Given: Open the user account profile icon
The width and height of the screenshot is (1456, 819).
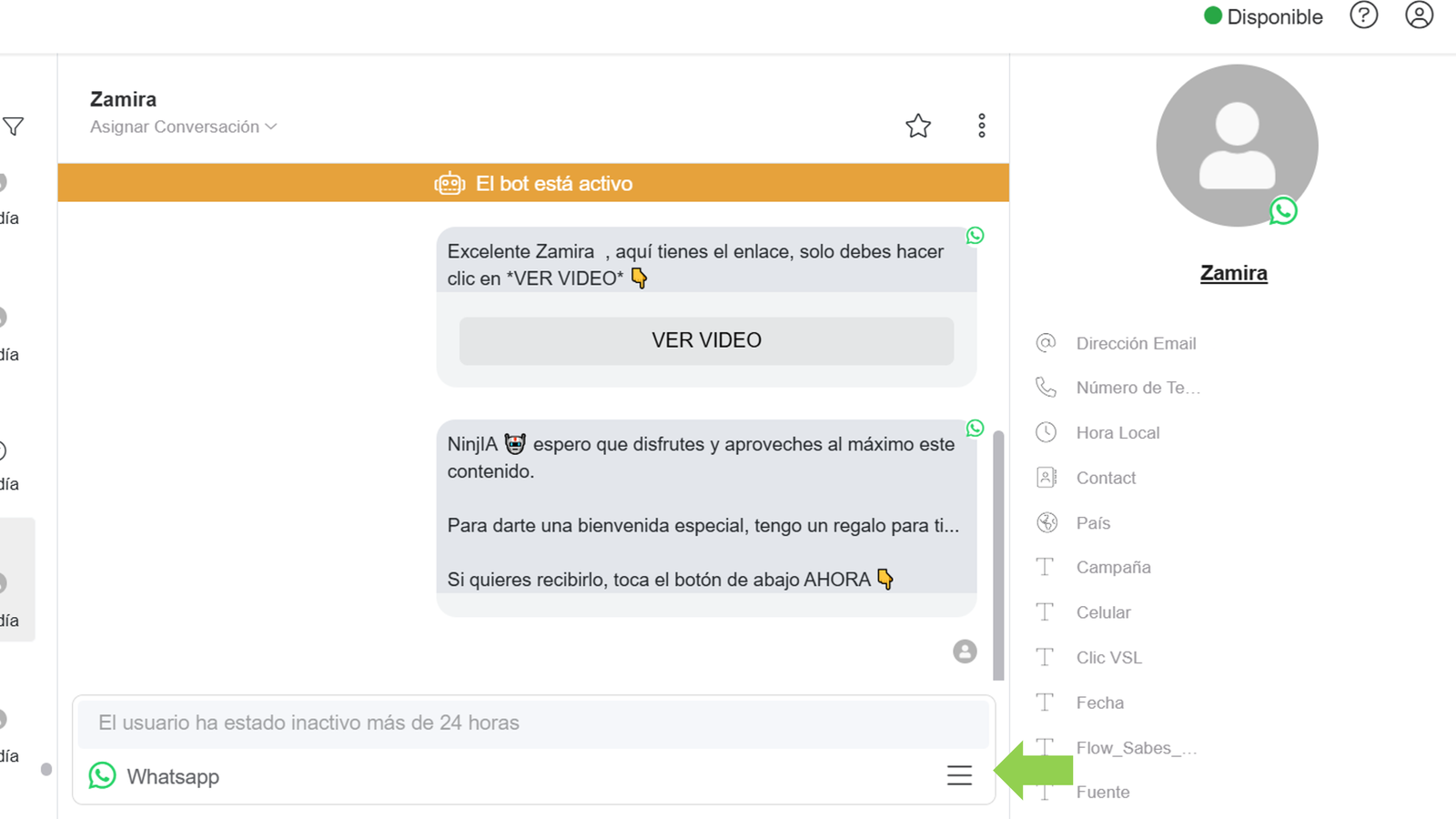Looking at the screenshot, I should [1419, 15].
